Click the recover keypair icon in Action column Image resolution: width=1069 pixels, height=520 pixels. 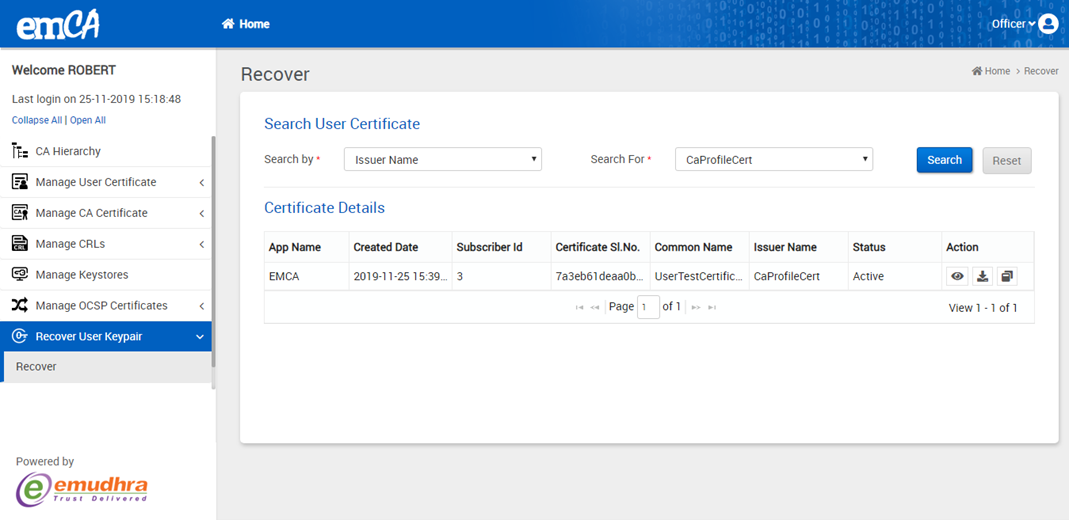(x=1006, y=277)
